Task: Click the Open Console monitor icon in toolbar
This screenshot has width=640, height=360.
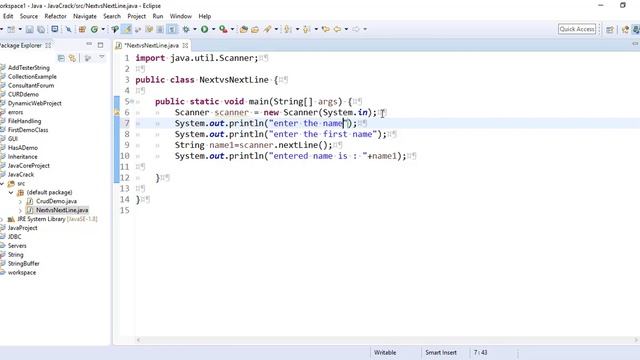Action: [x=54, y=29]
